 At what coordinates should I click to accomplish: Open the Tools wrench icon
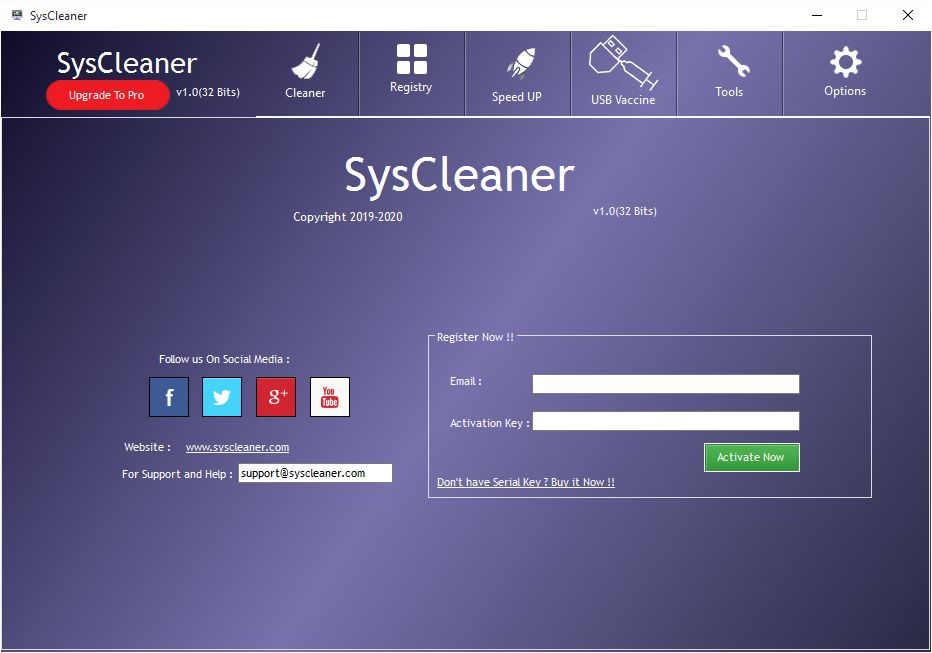tap(733, 61)
